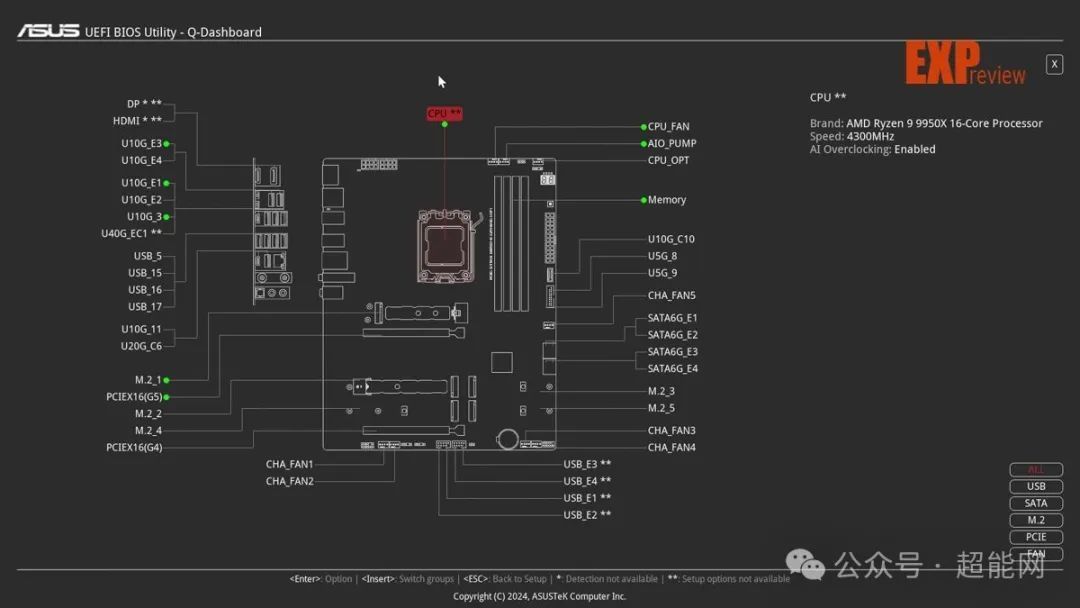Select SATA6G_E2 port label
This screenshot has height=608, width=1080.
(672, 335)
